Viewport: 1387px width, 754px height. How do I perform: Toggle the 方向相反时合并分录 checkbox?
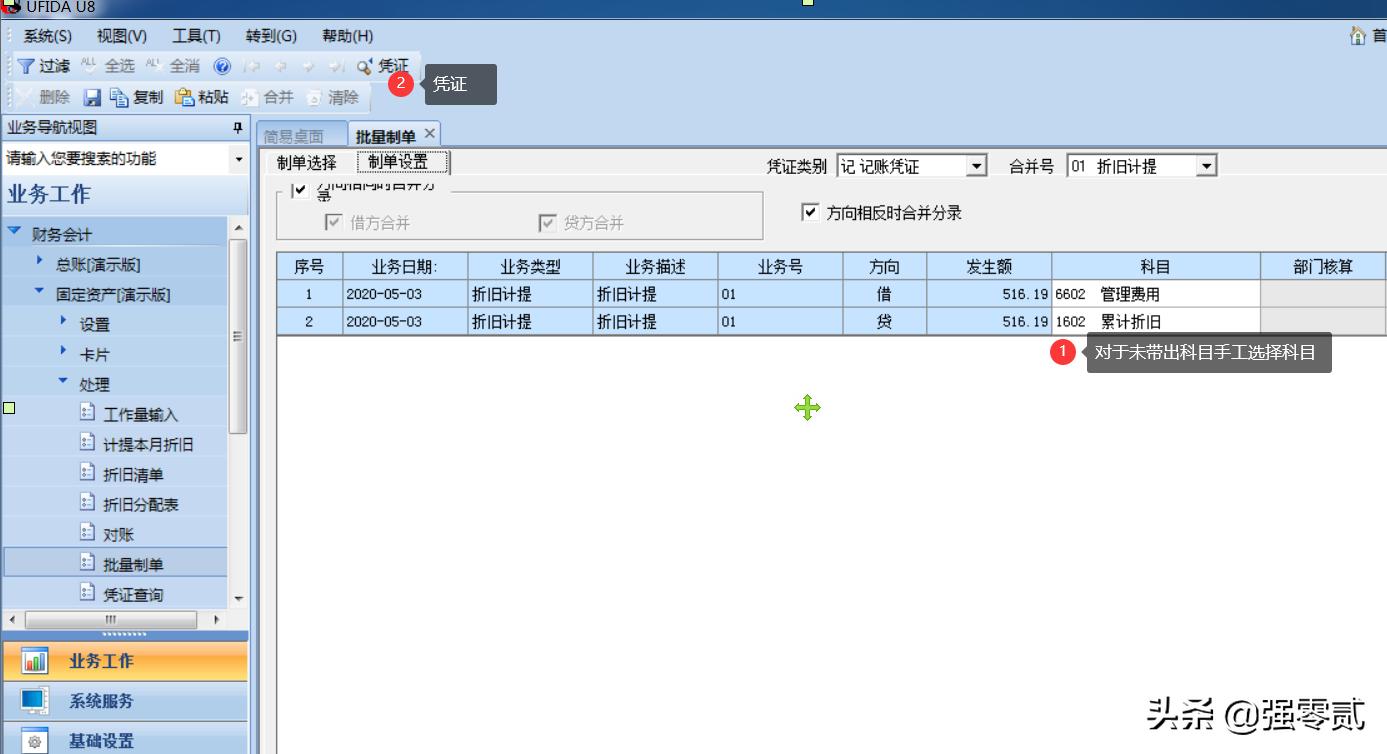(812, 211)
